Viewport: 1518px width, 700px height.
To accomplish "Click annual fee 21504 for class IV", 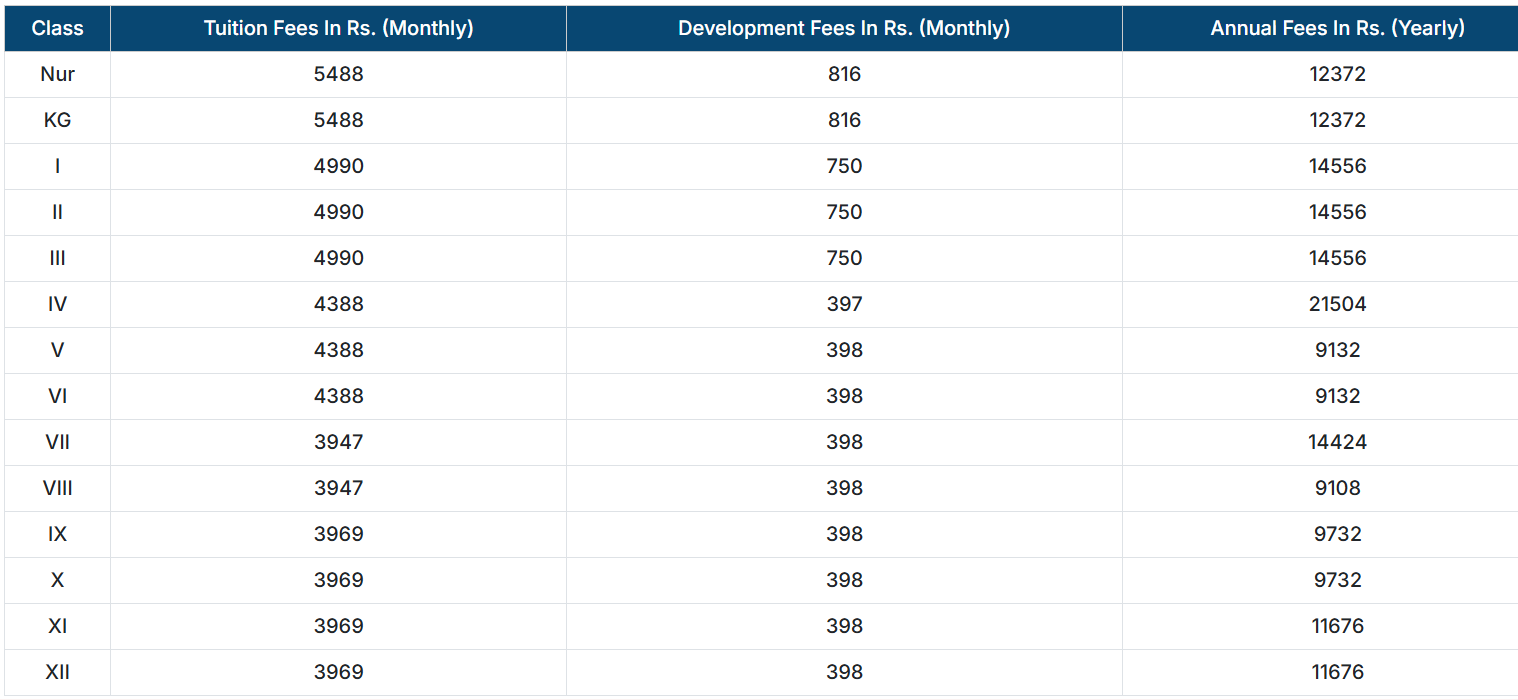I will tap(1337, 304).
